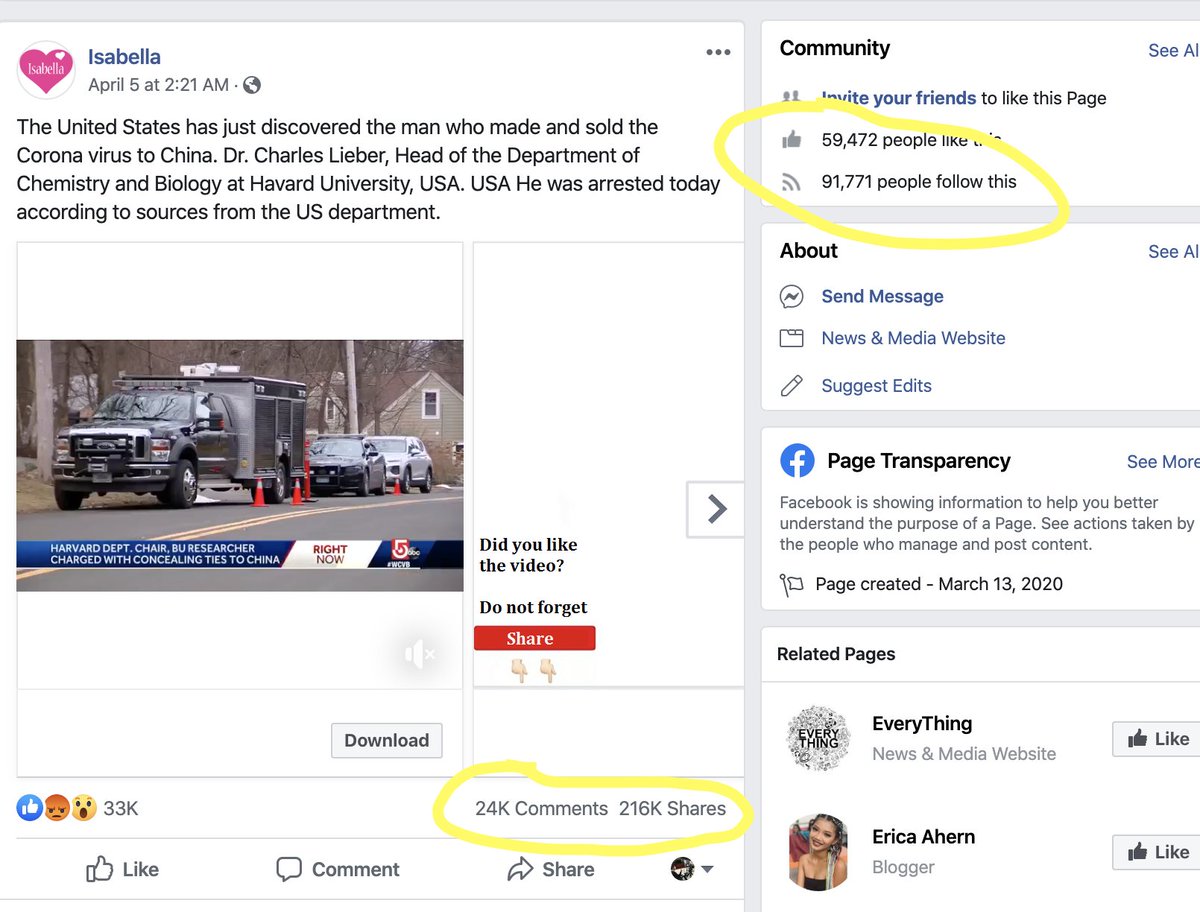Play the news video of the black truck

(240, 465)
